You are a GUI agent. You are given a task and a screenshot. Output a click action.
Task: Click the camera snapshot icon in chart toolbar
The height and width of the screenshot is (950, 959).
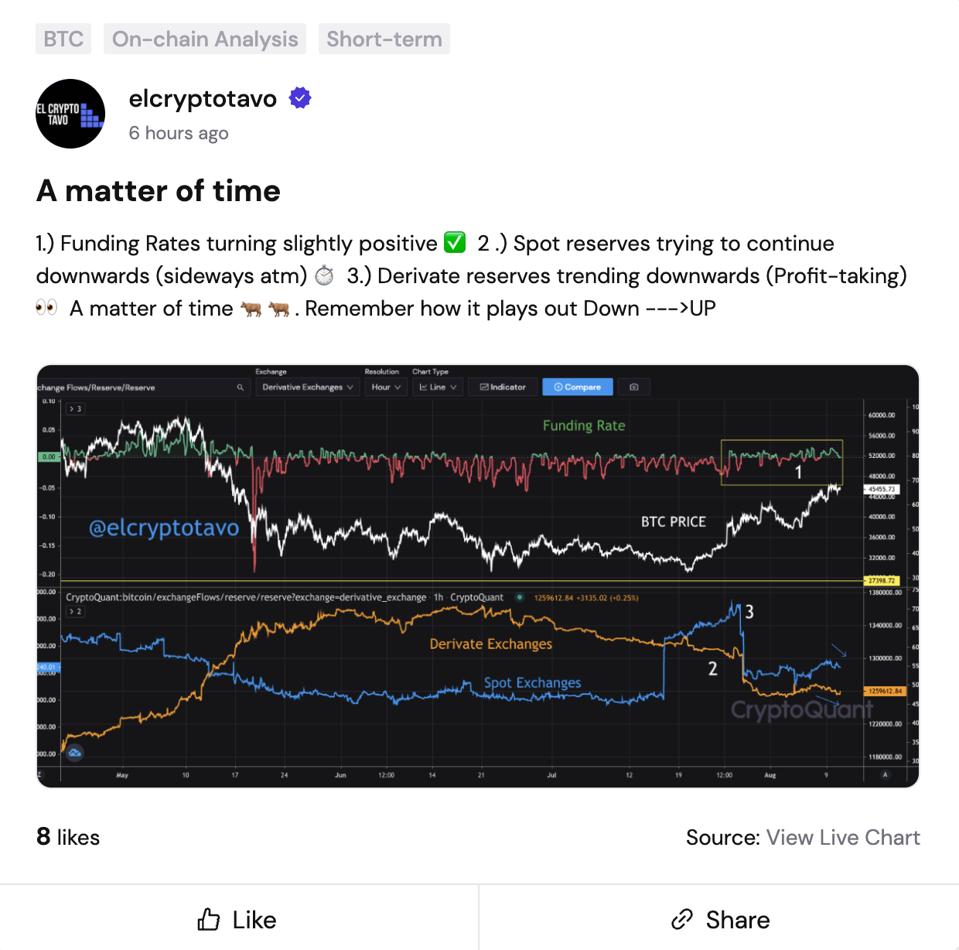click(634, 387)
